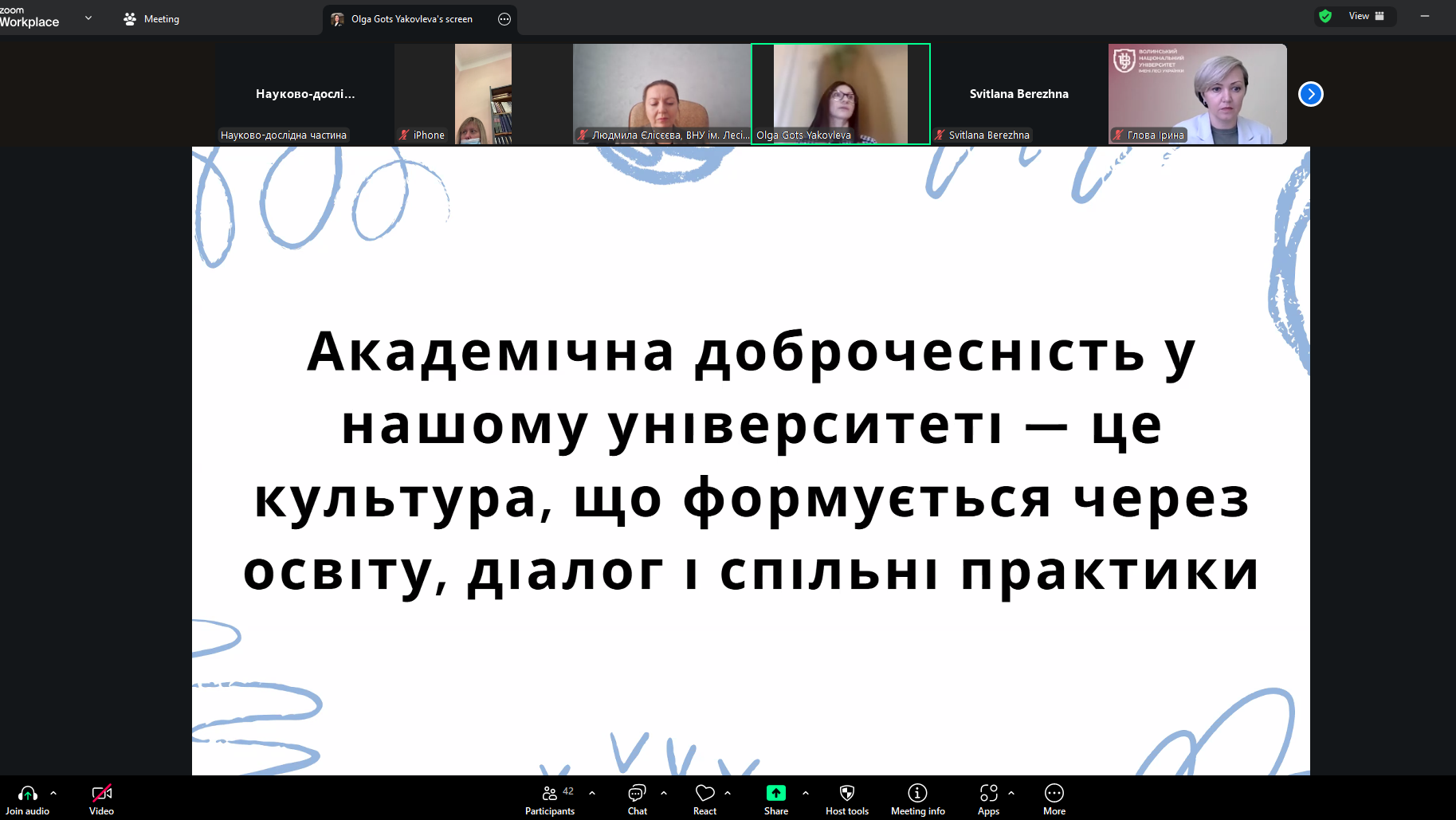
Task: Click the React heart icon
Action: coord(704,799)
